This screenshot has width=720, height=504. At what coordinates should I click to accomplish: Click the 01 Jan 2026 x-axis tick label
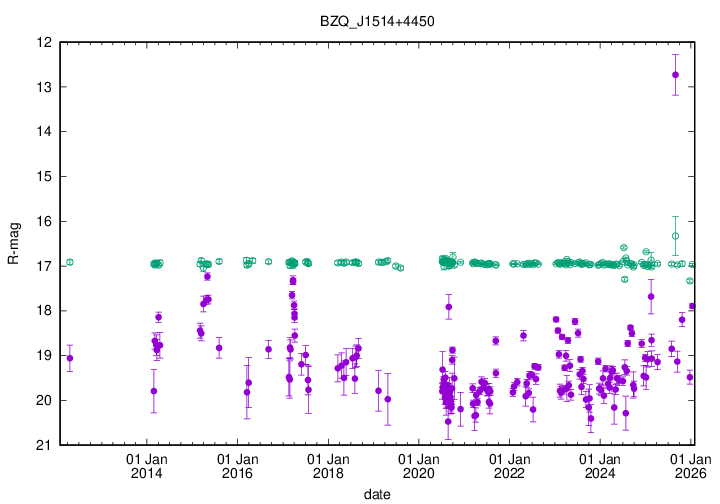tap(690, 466)
